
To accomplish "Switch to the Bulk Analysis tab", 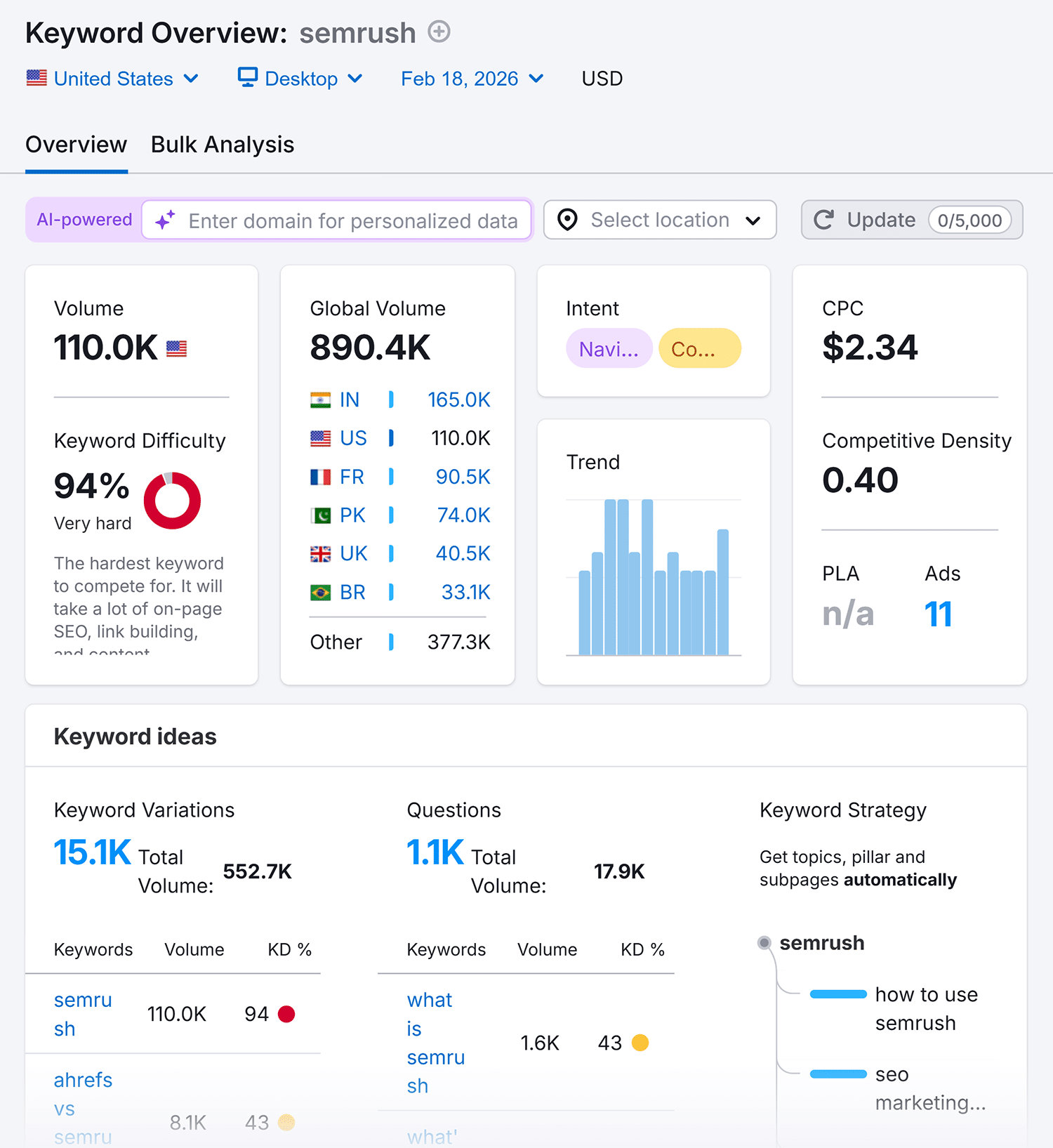I will [223, 145].
